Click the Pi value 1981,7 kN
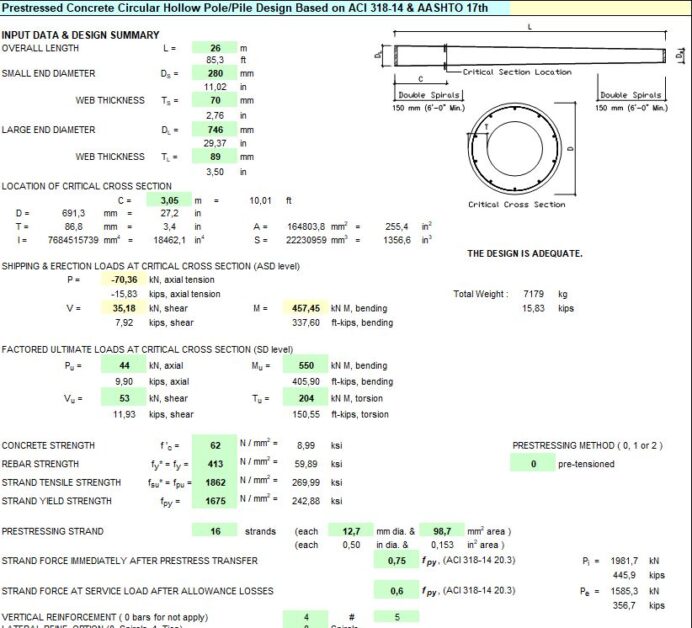Image resolution: width=692 pixels, height=628 pixels. (x=624, y=561)
